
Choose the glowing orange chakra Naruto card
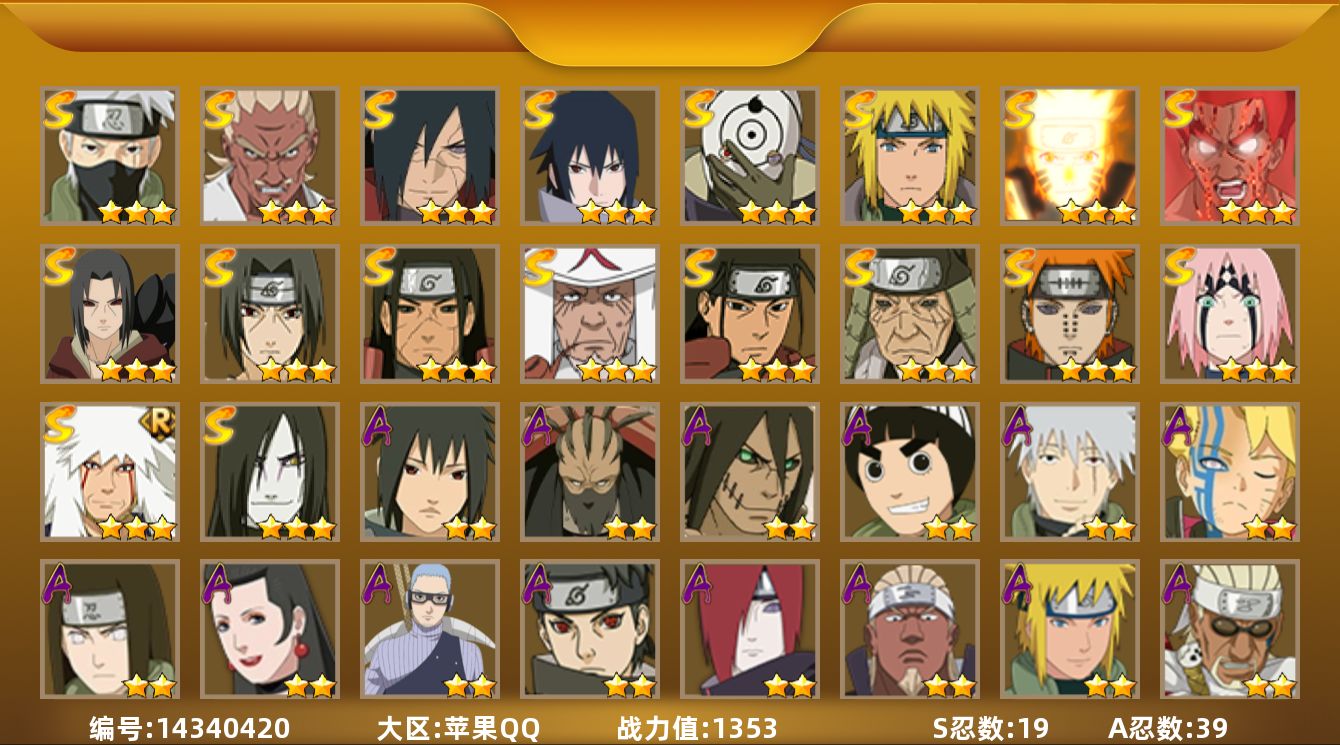click(1070, 156)
